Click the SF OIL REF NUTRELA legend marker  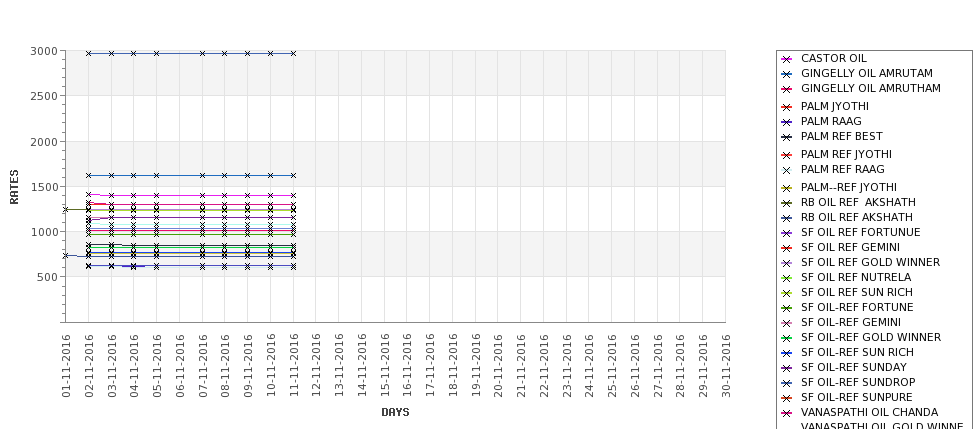[787, 278]
